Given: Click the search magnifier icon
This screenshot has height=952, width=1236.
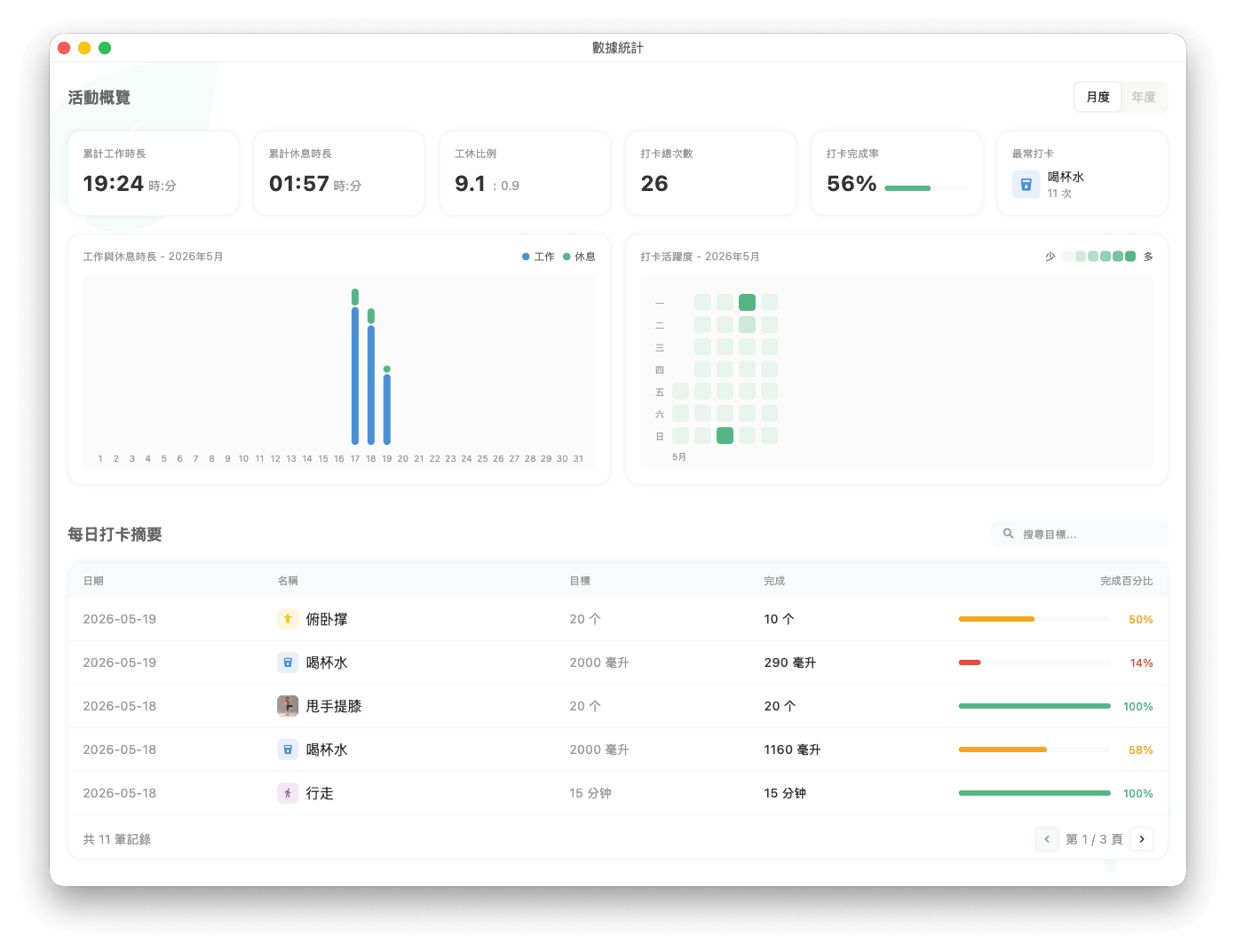Looking at the screenshot, I should click(1009, 534).
